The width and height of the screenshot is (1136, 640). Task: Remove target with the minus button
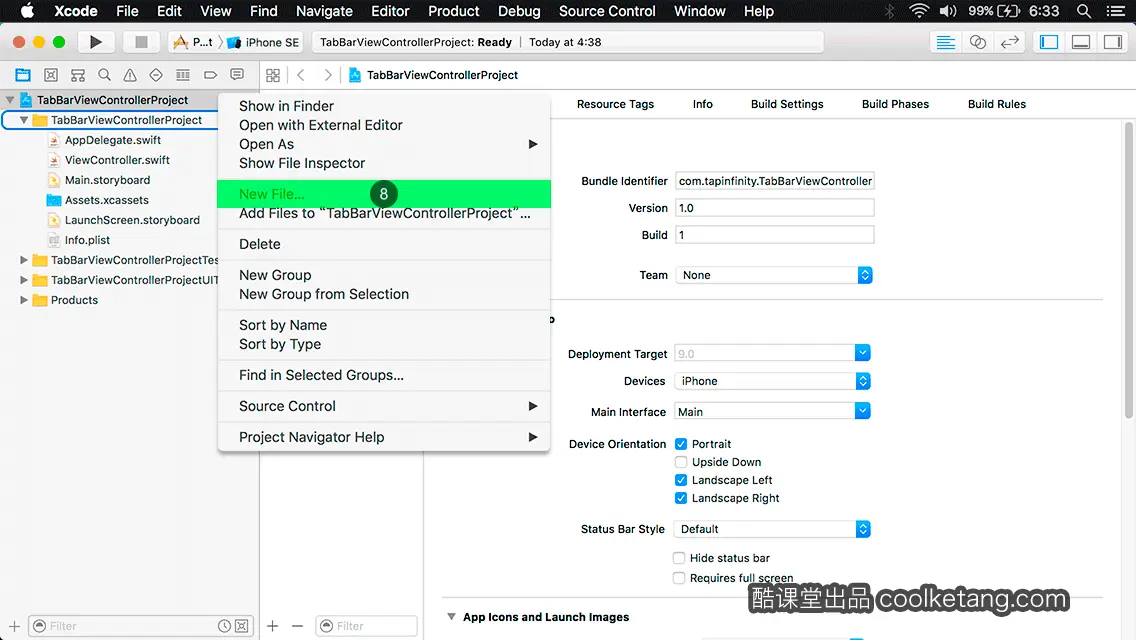(x=297, y=626)
